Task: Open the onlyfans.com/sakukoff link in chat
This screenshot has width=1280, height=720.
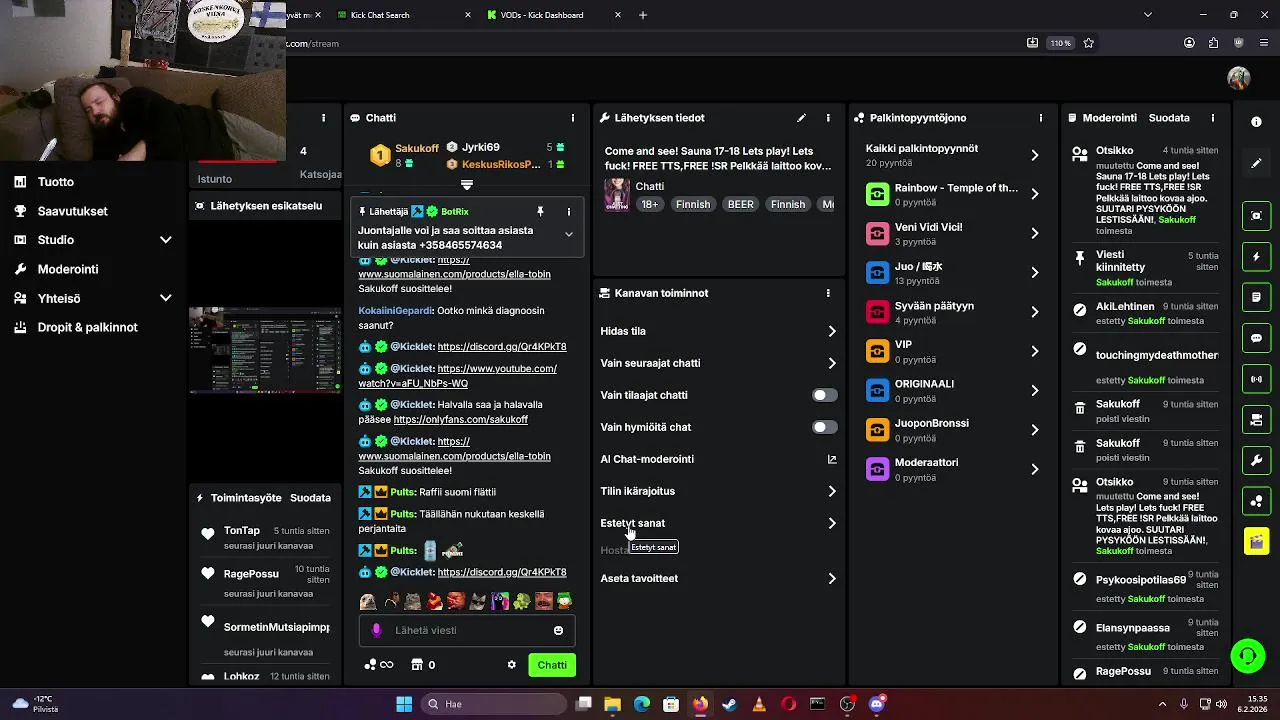Action: 461,420
